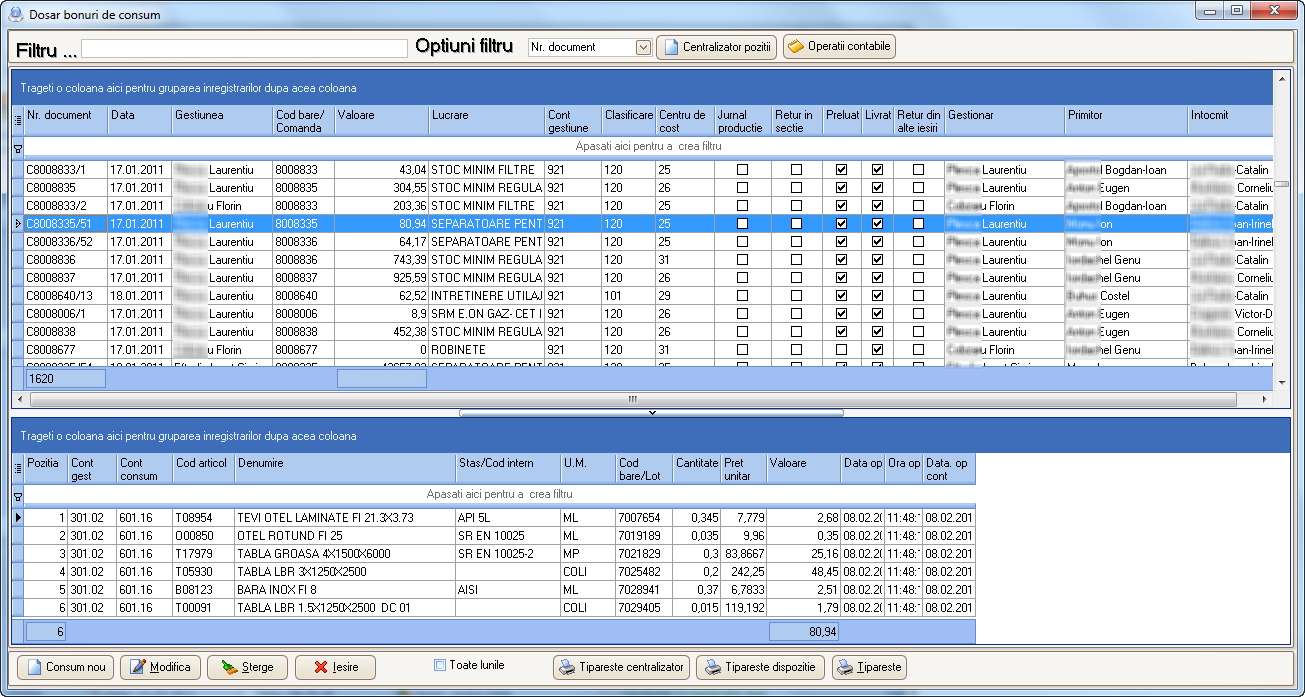The height and width of the screenshot is (697, 1305).
Task: Click the lower grid filter row funnel icon
Action: point(17,495)
